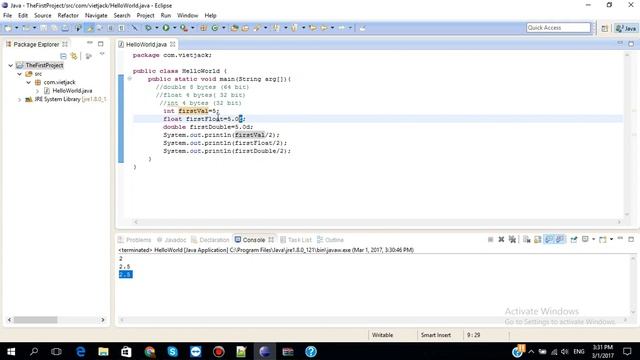Toggle Mark Occurrences toolbar icon
The width and height of the screenshot is (640, 360).
tap(90, 28)
